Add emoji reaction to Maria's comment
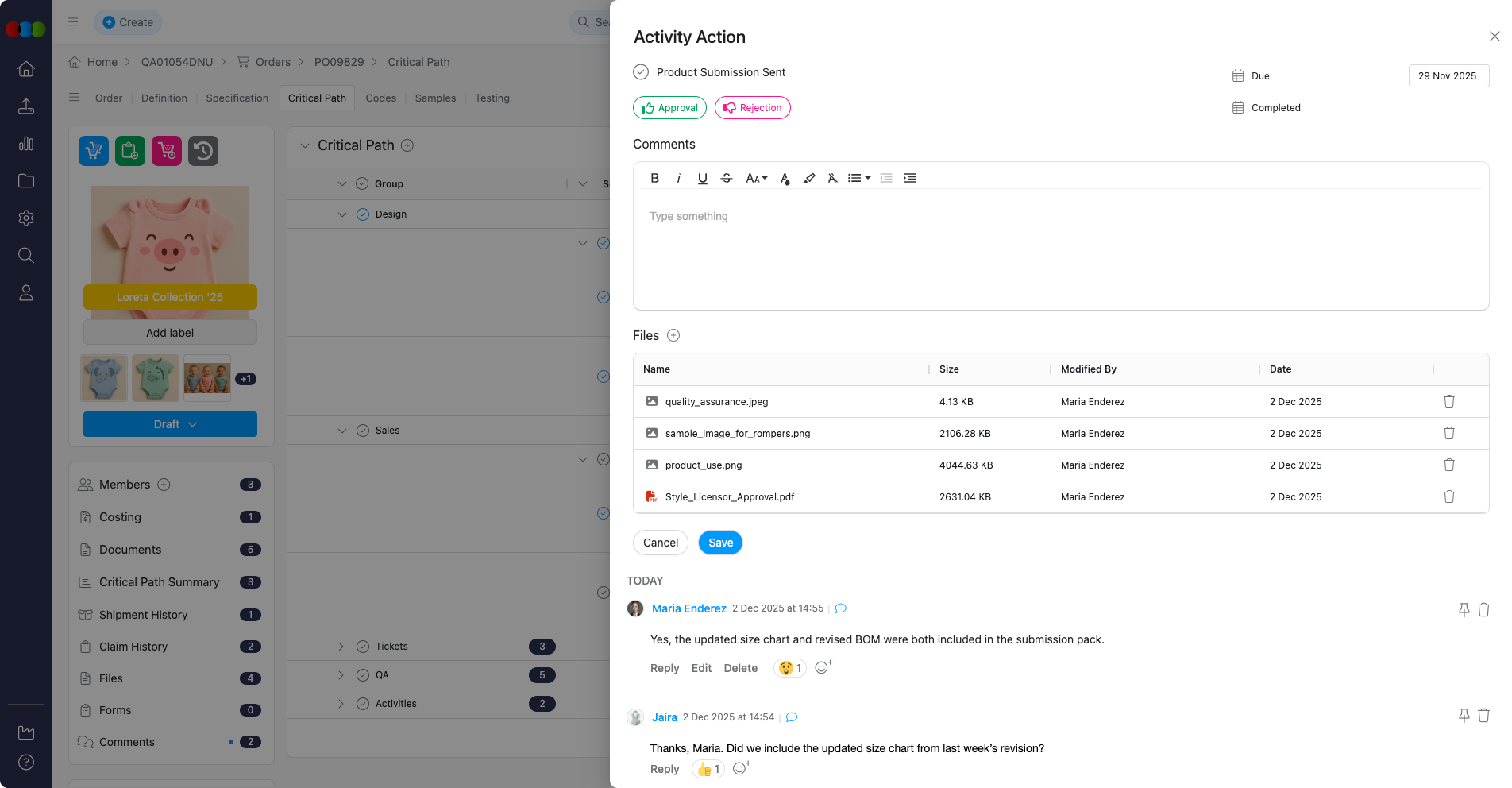The height and width of the screenshot is (788, 1512). click(823, 667)
